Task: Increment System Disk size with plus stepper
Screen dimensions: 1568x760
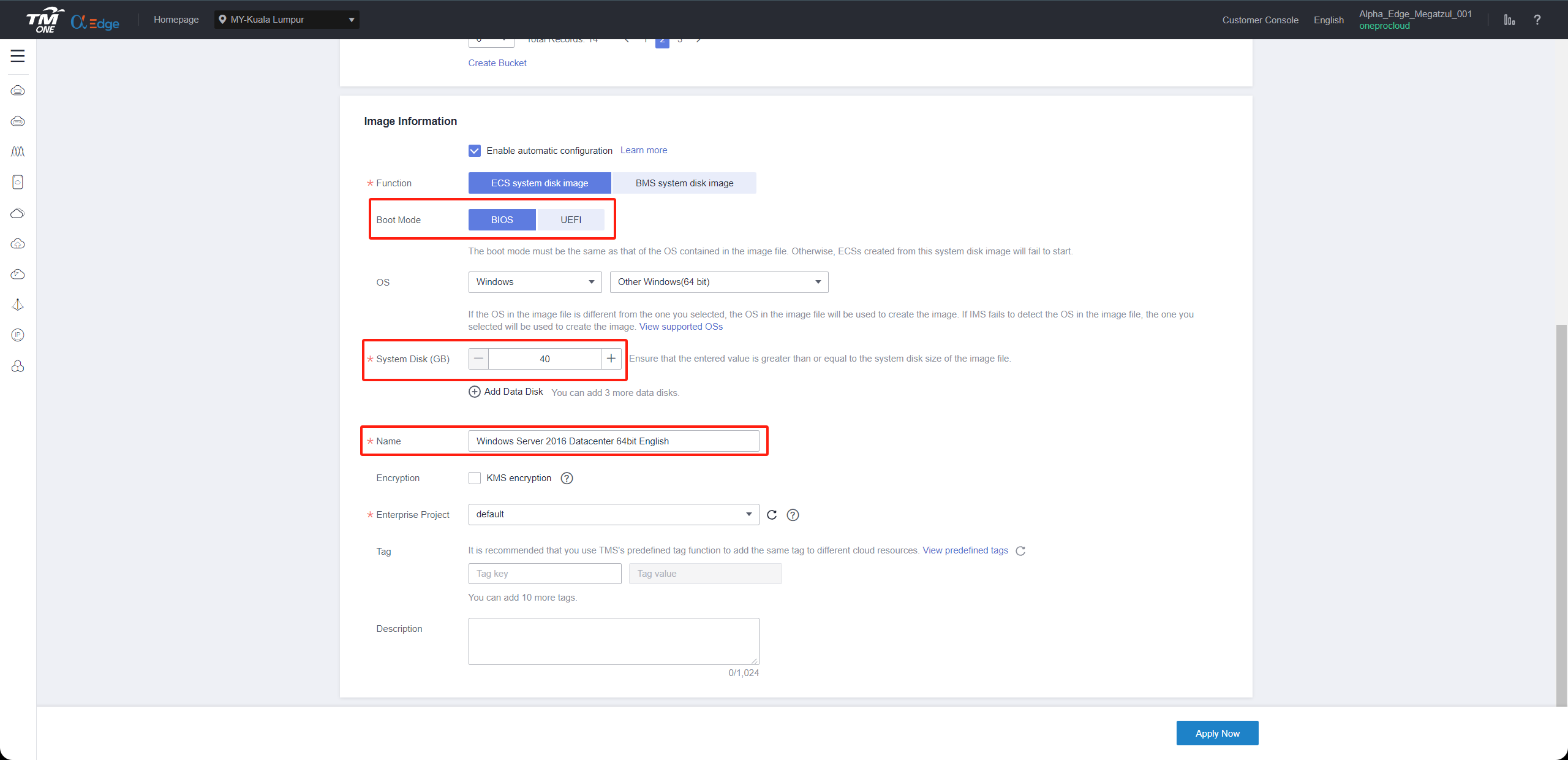Action: coord(612,358)
